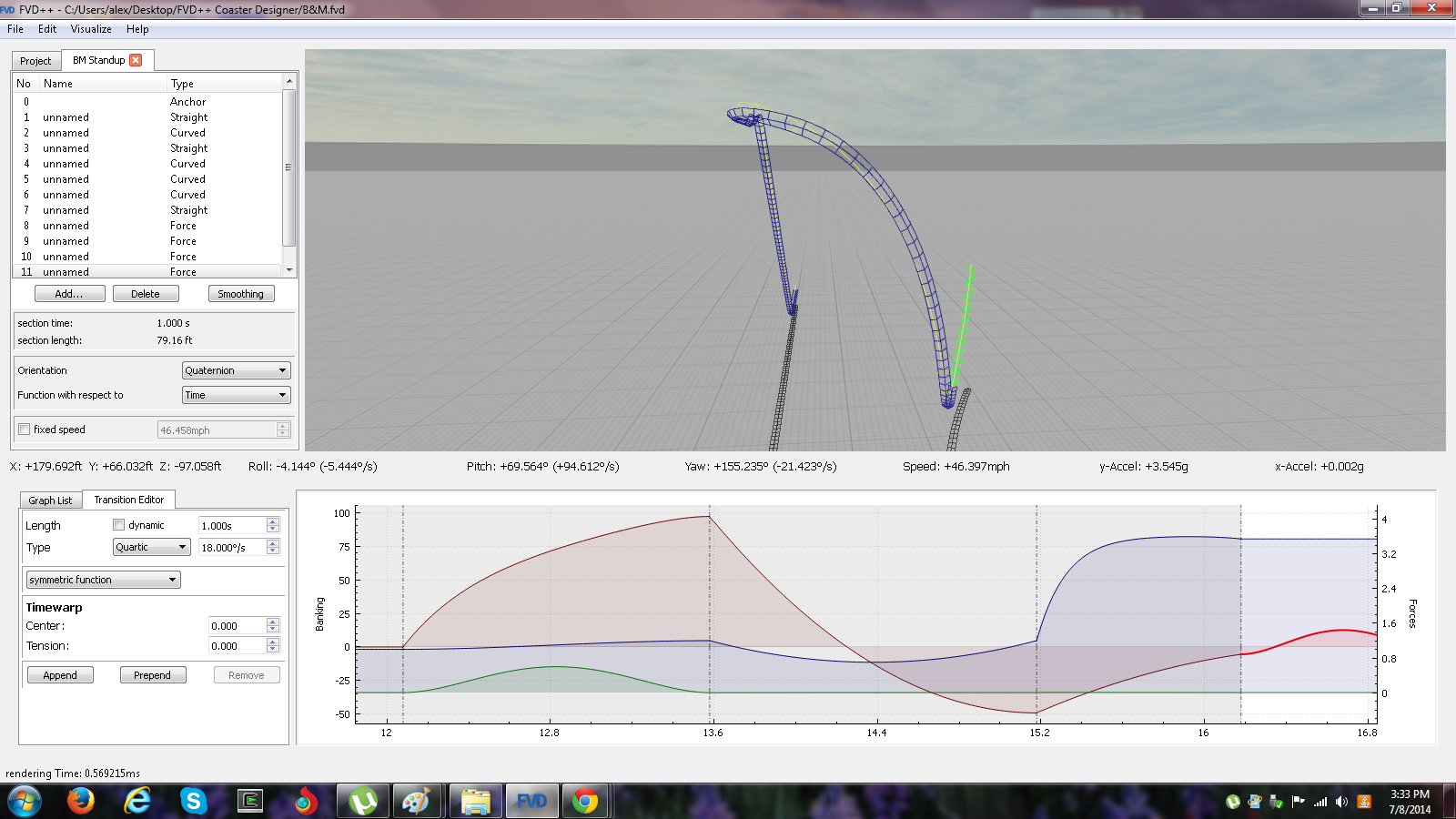The height and width of the screenshot is (819, 1456).
Task: Open the Java update tray icon
Action: point(1363,802)
